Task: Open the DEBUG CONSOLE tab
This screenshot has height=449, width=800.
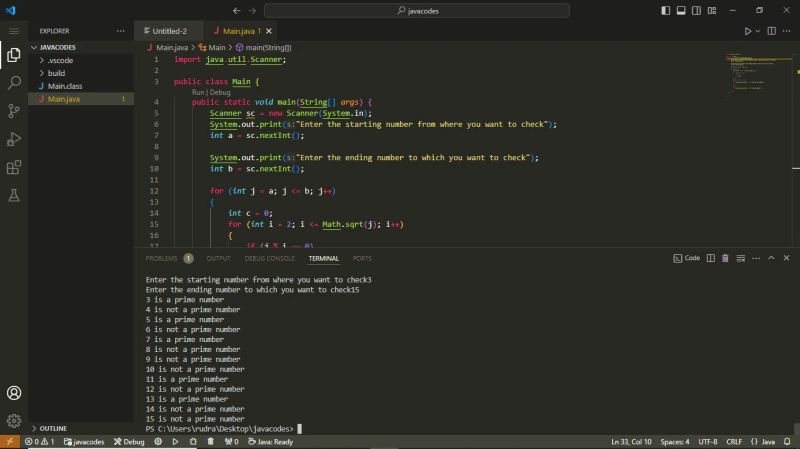Action: 269,259
